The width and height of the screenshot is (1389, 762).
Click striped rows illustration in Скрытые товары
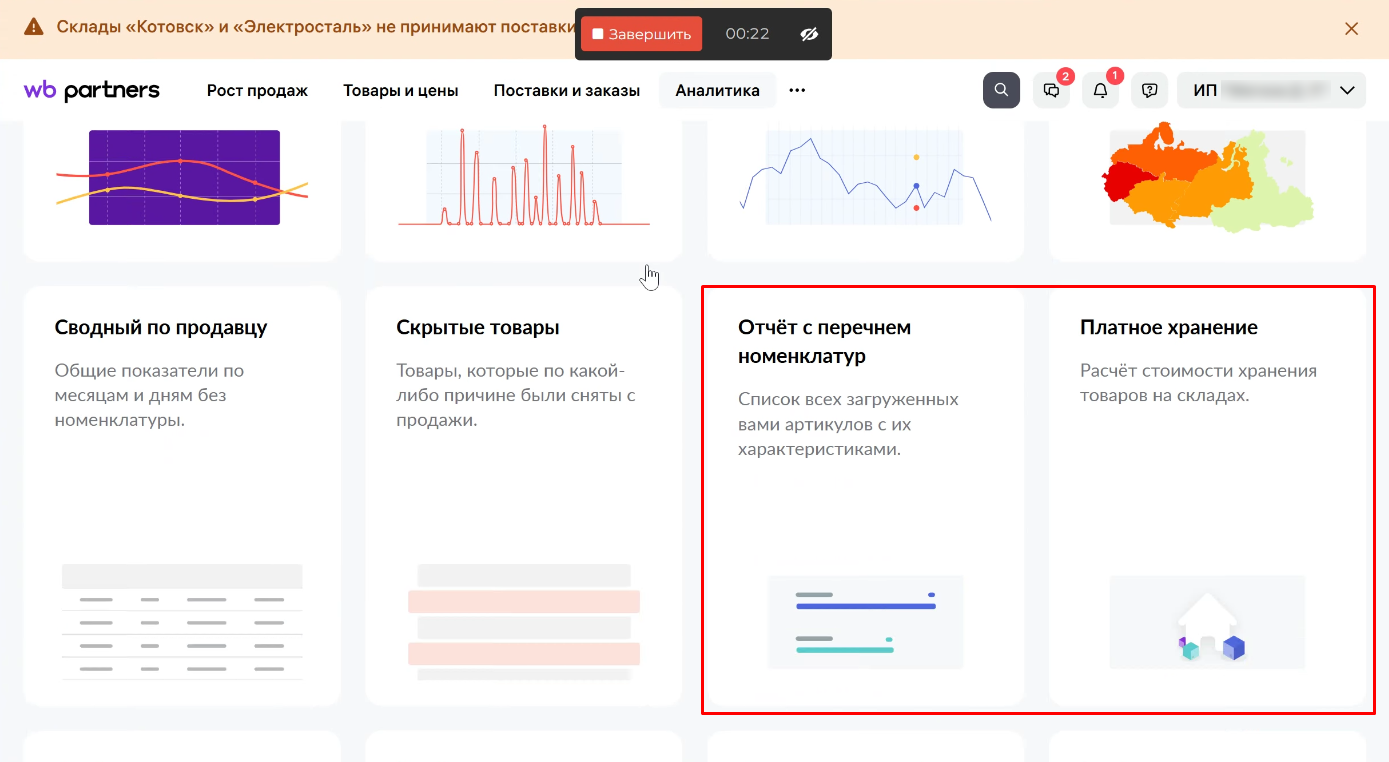pos(524,622)
